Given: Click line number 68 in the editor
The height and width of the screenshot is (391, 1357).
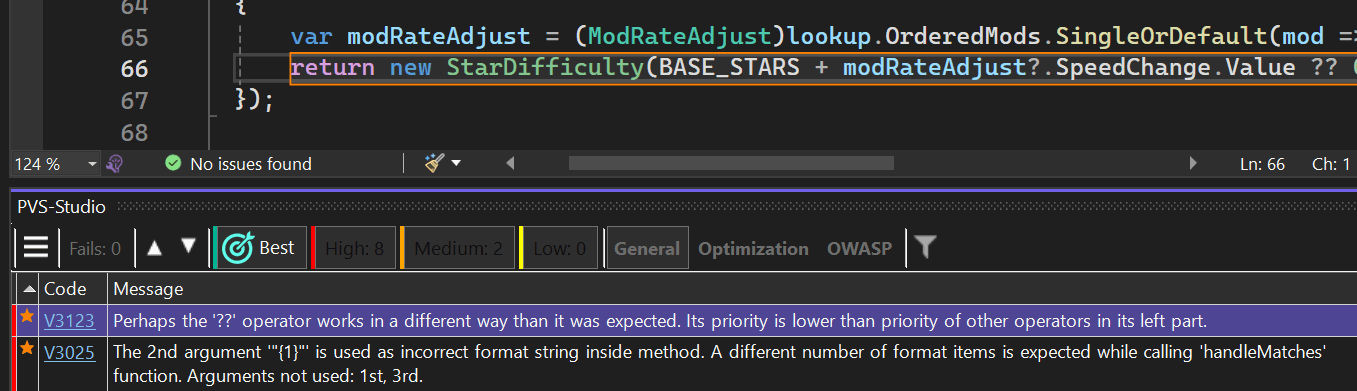Looking at the screenshot, I should tap(134, 132).
